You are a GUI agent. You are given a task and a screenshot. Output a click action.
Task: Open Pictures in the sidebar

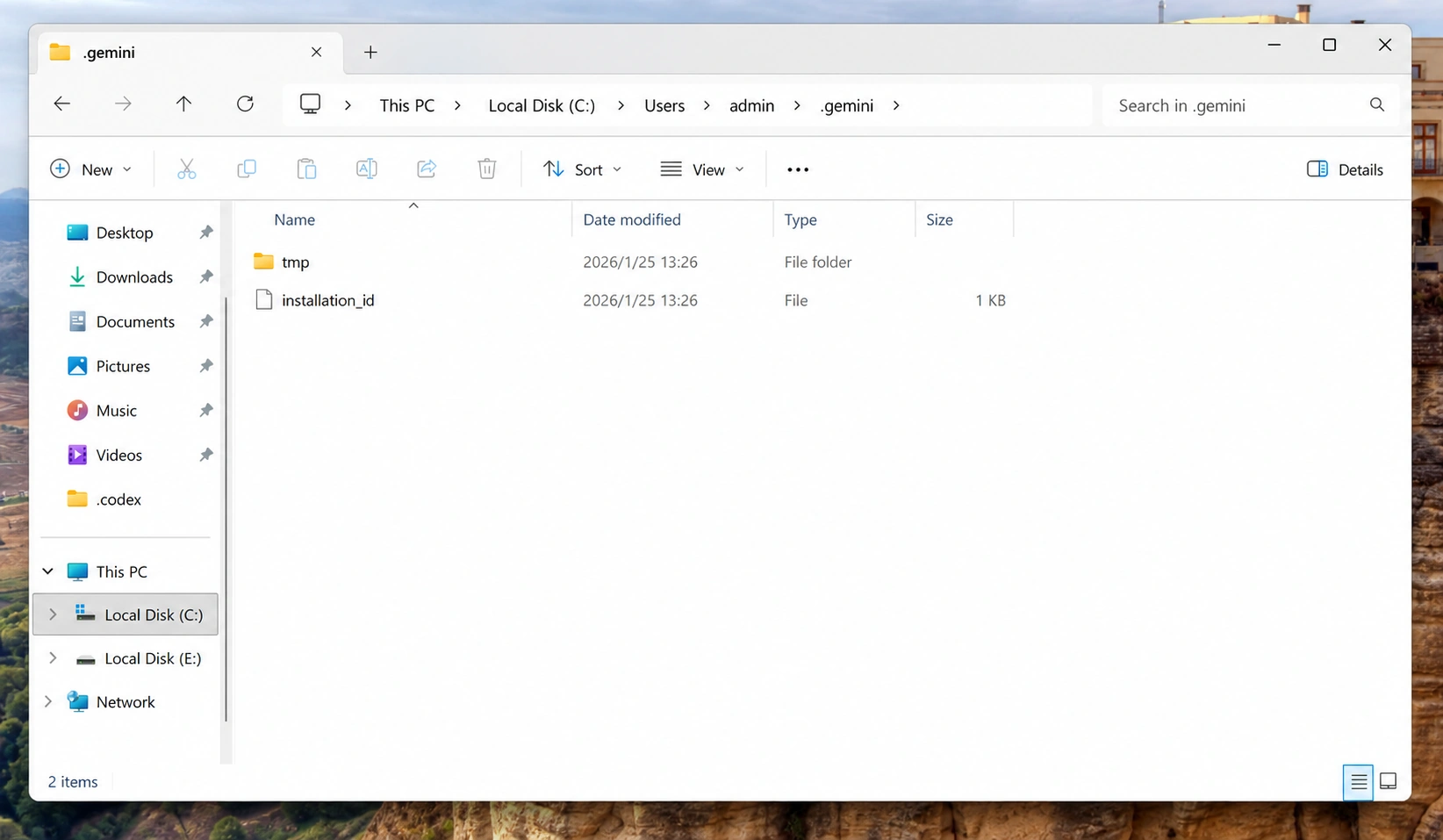click(x=125, y=366)
